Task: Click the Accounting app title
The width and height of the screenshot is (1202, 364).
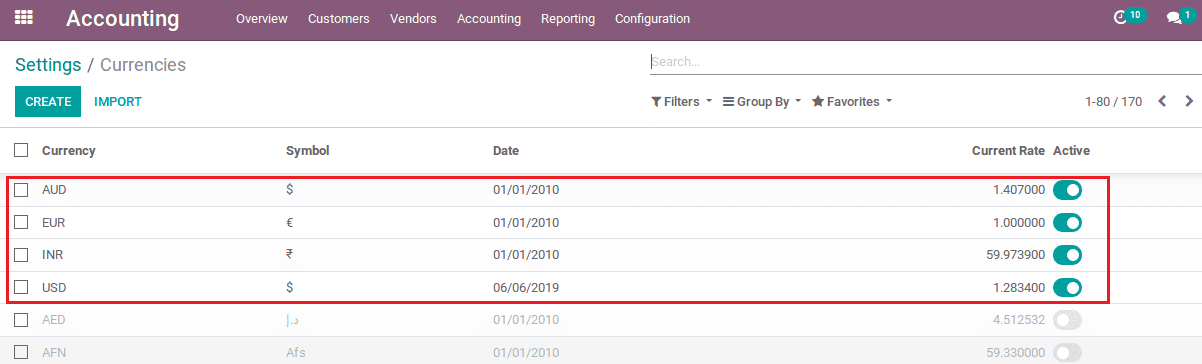Action: coord(123,19)
